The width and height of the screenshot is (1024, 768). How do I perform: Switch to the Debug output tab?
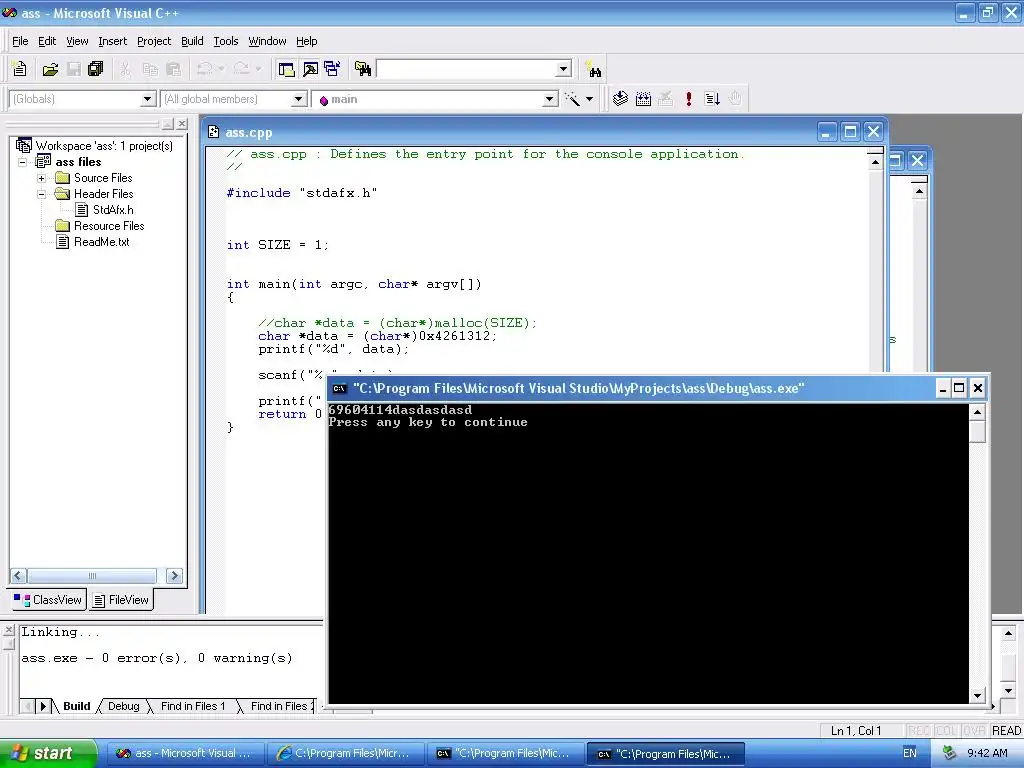[123, 706]
